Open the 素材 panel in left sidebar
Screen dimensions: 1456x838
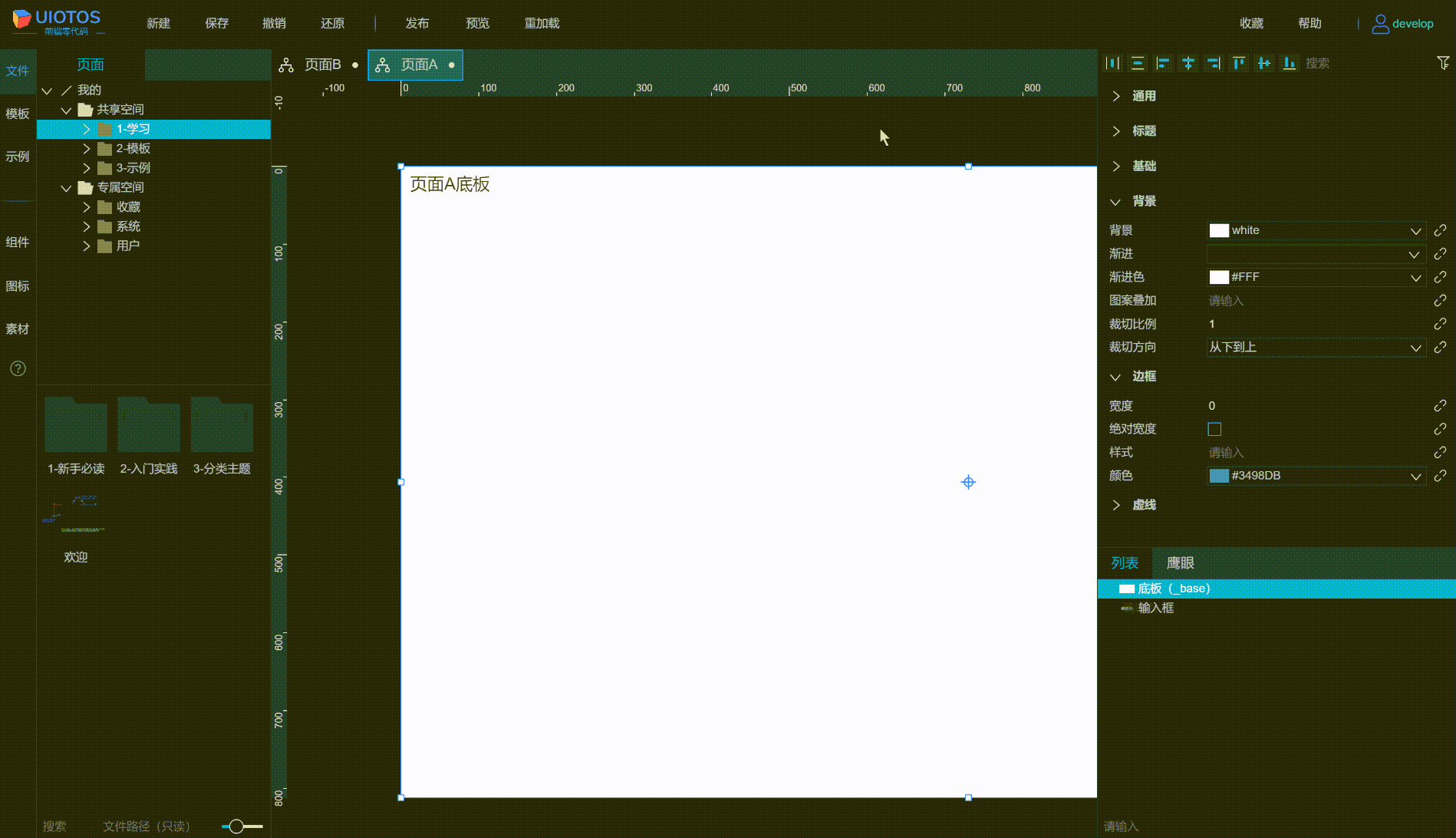18,328
